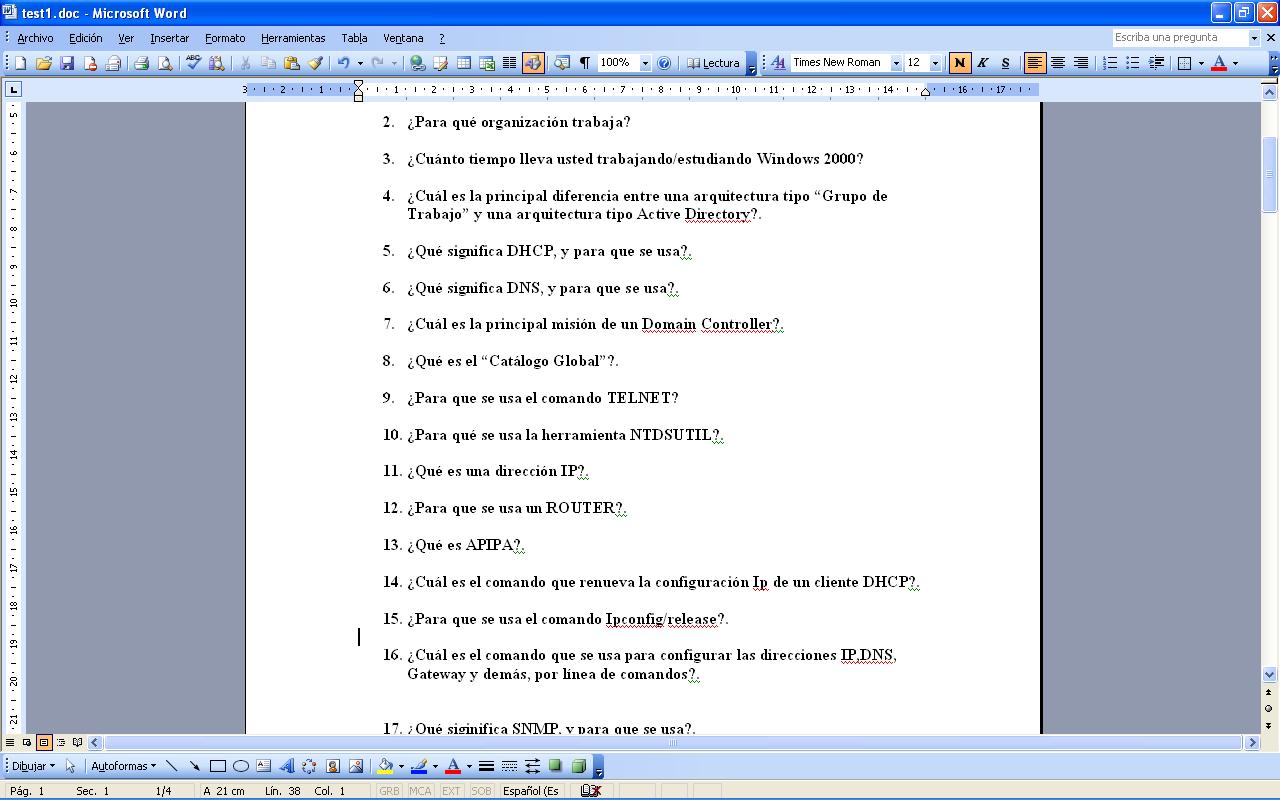
Task: Open the Herramientas menu
Action: pos(293,38)
